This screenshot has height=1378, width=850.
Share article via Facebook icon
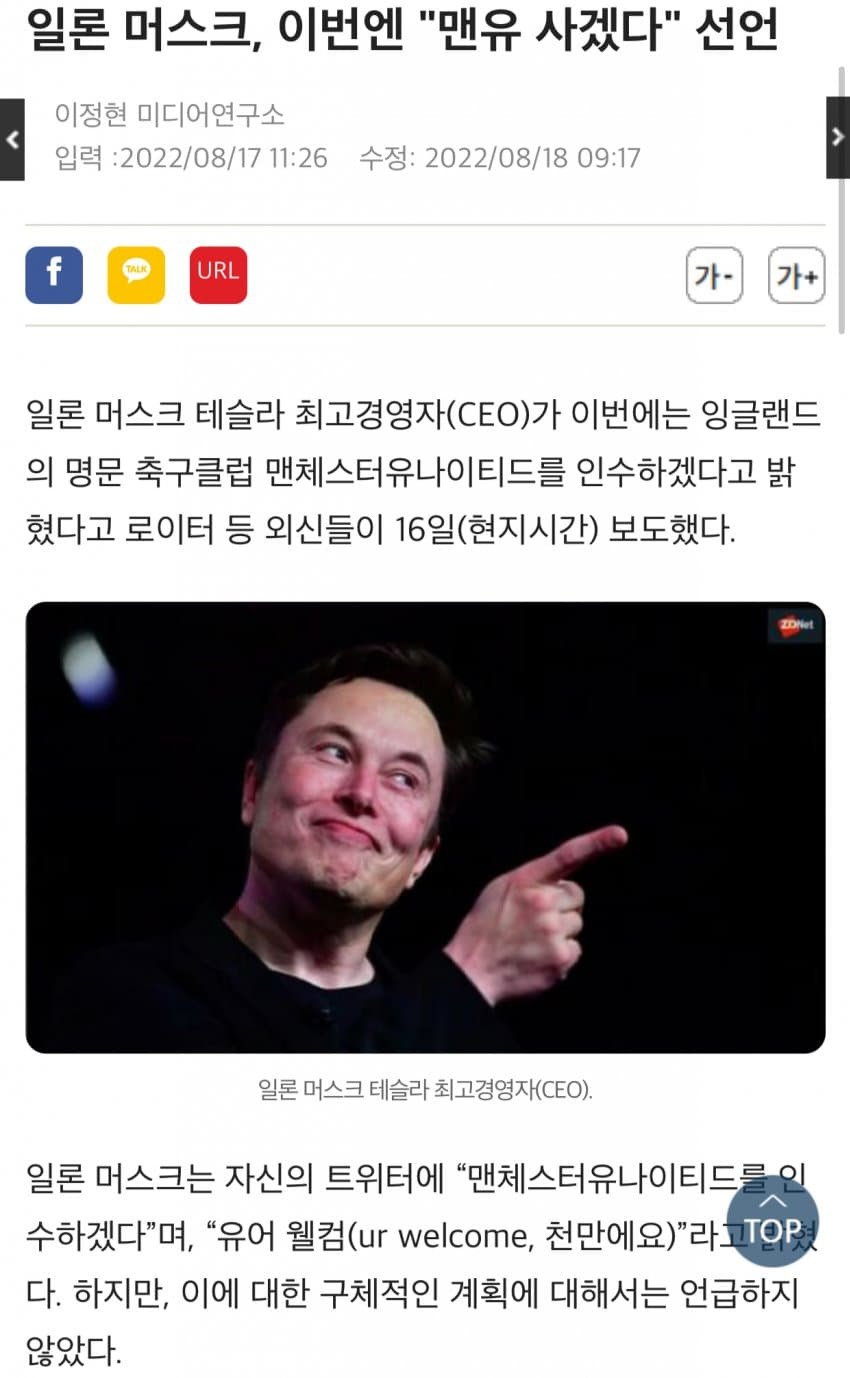coord(54,275)
